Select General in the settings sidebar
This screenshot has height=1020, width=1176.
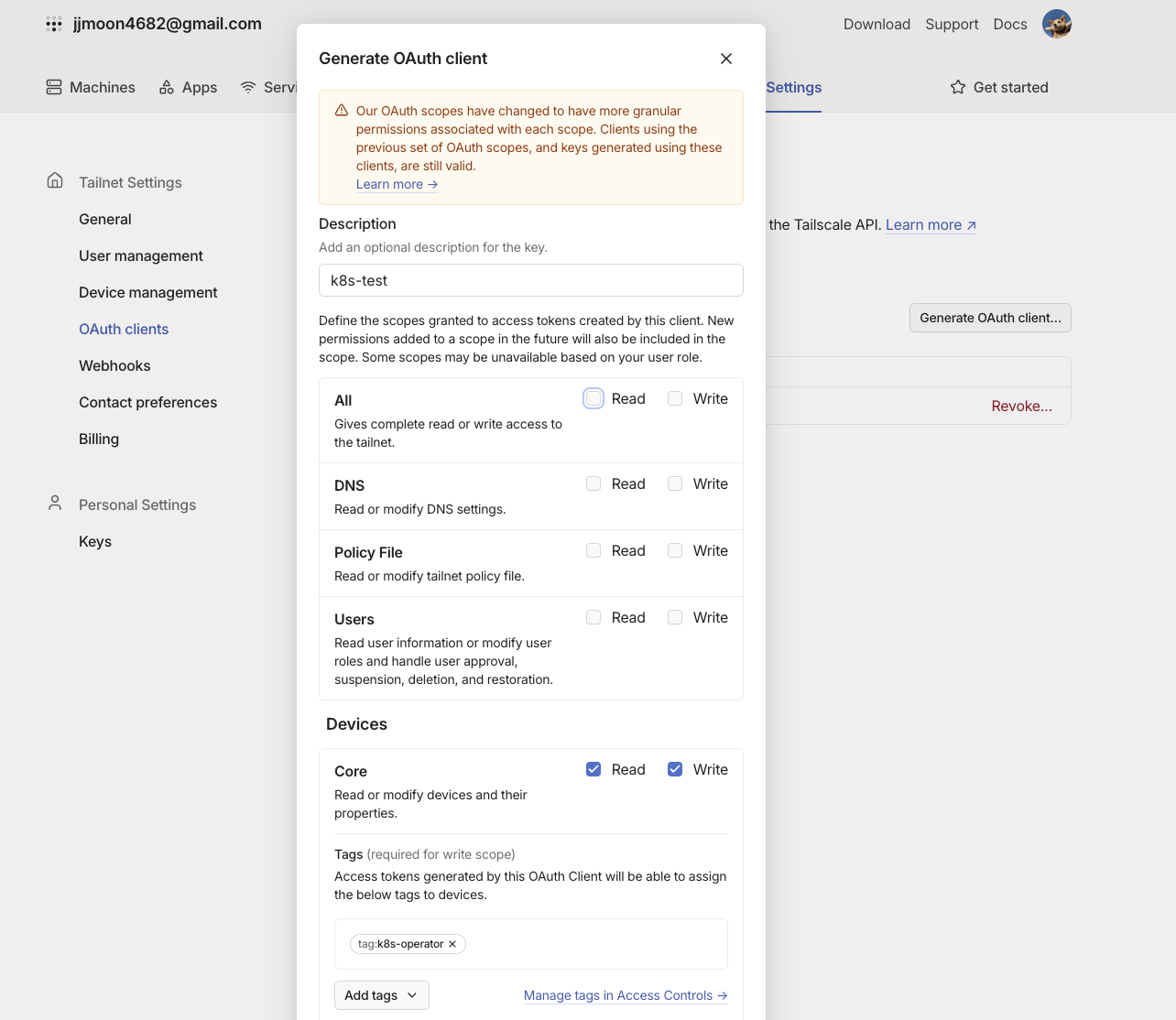tap(105, 219)
